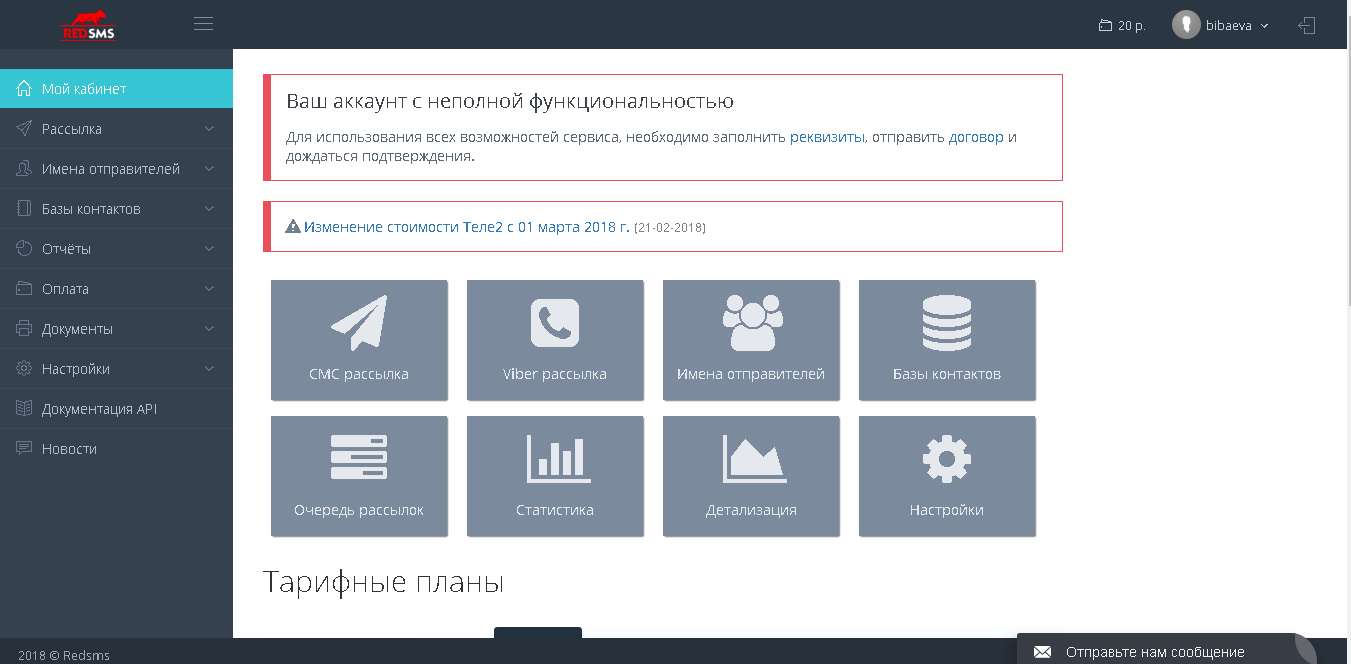Follow the реквизиты link
This screenshot has width=1351, height=664.
(x=827, y=137)
